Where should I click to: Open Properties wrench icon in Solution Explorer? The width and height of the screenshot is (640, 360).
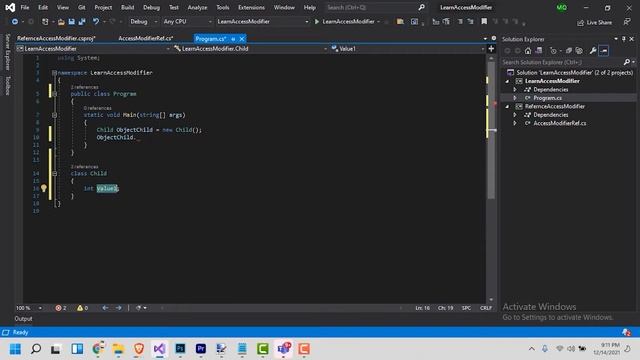(593, 51)
